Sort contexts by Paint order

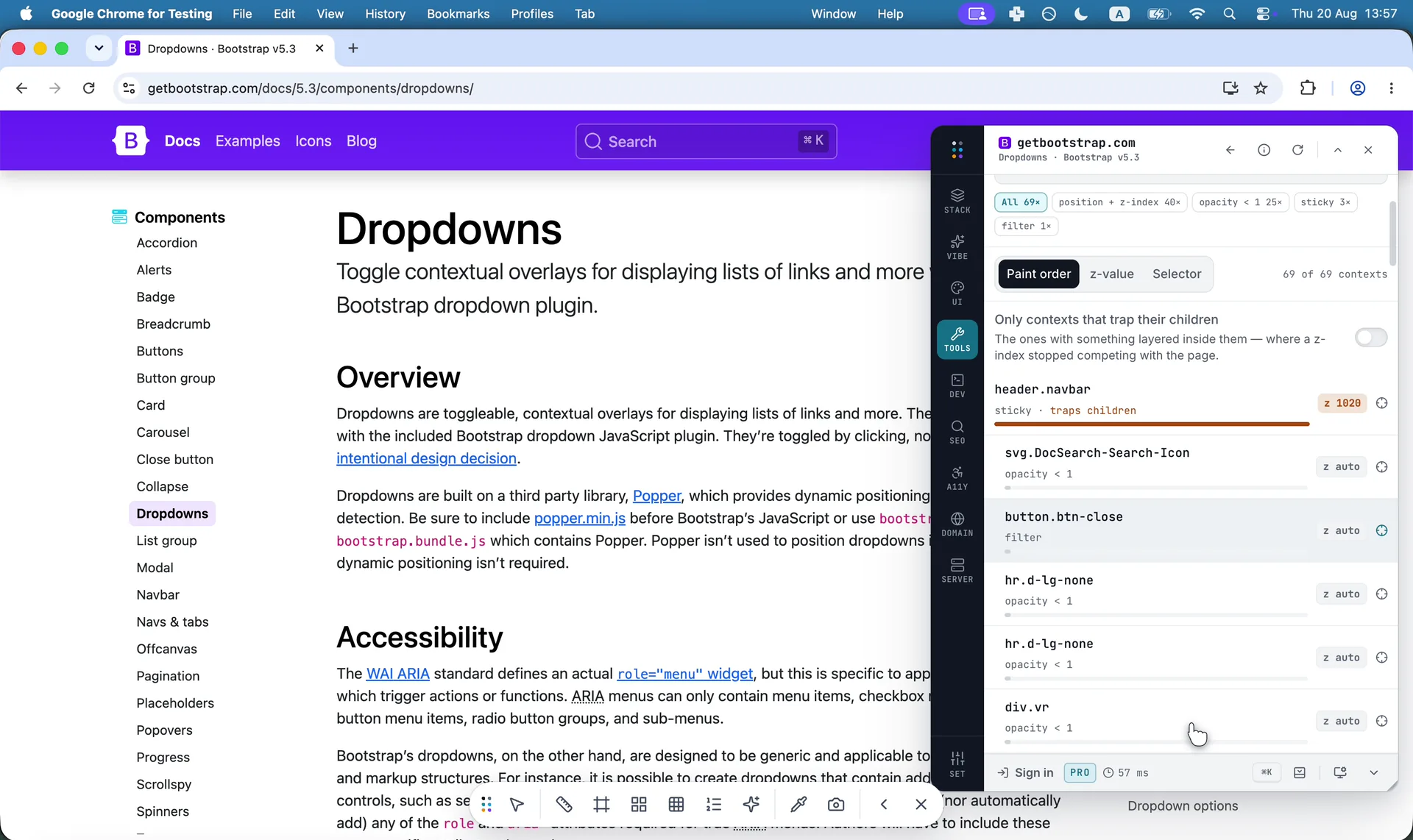1038,274
